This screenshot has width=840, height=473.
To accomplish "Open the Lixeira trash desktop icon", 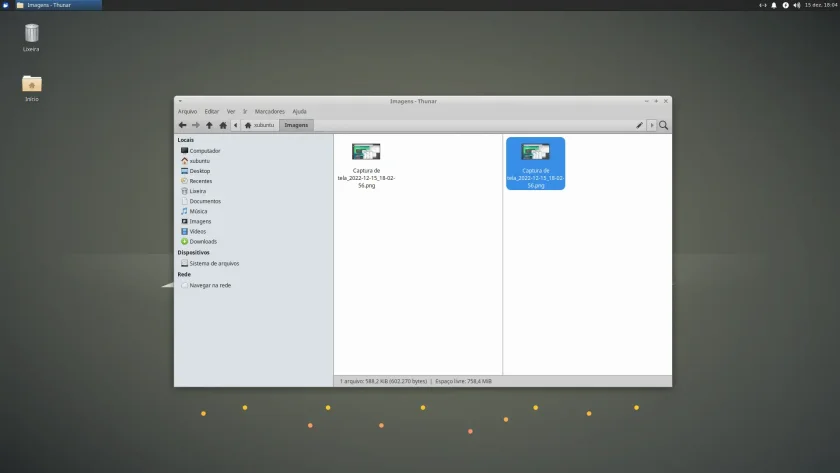I will click(x=32, y=34).
